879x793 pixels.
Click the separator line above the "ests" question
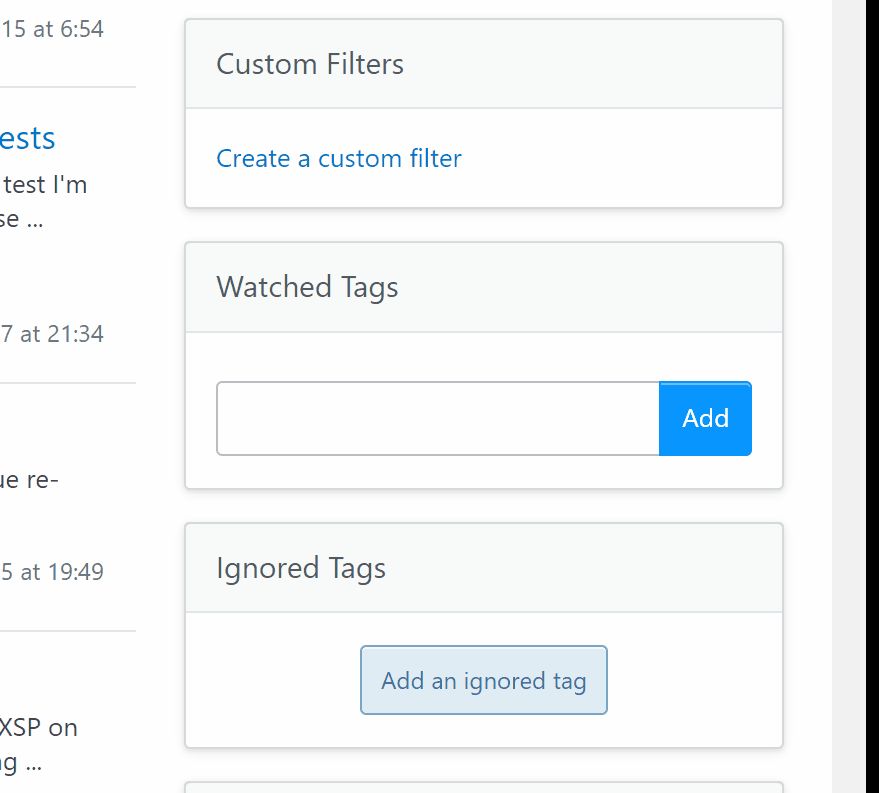(x=68, y=88)
